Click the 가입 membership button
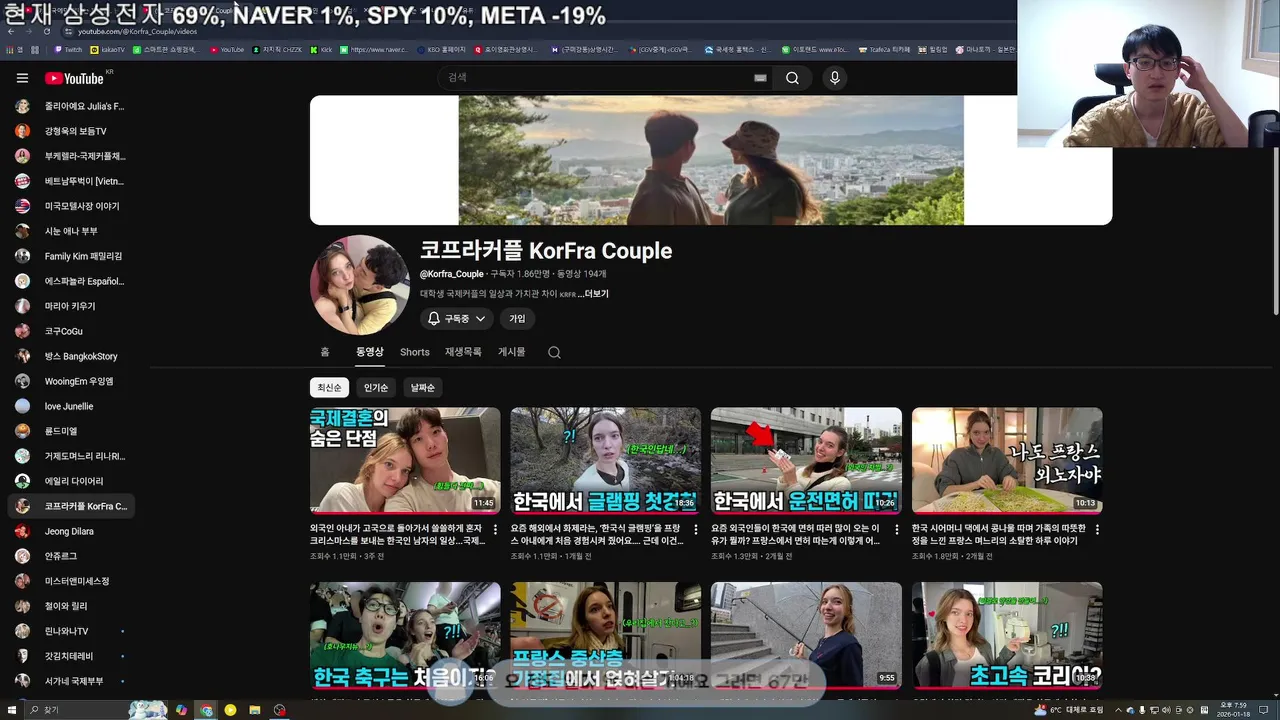1280x720 pixels. 517,319
